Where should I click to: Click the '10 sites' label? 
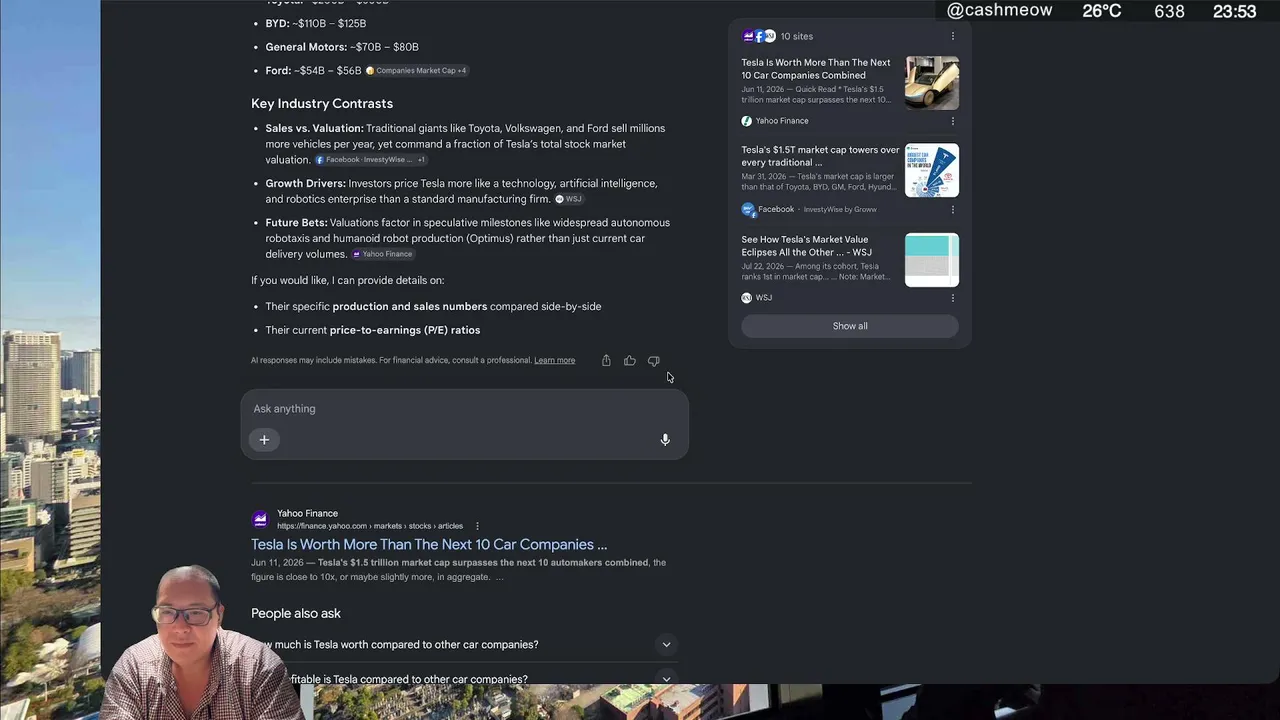(x=797, y=36)
